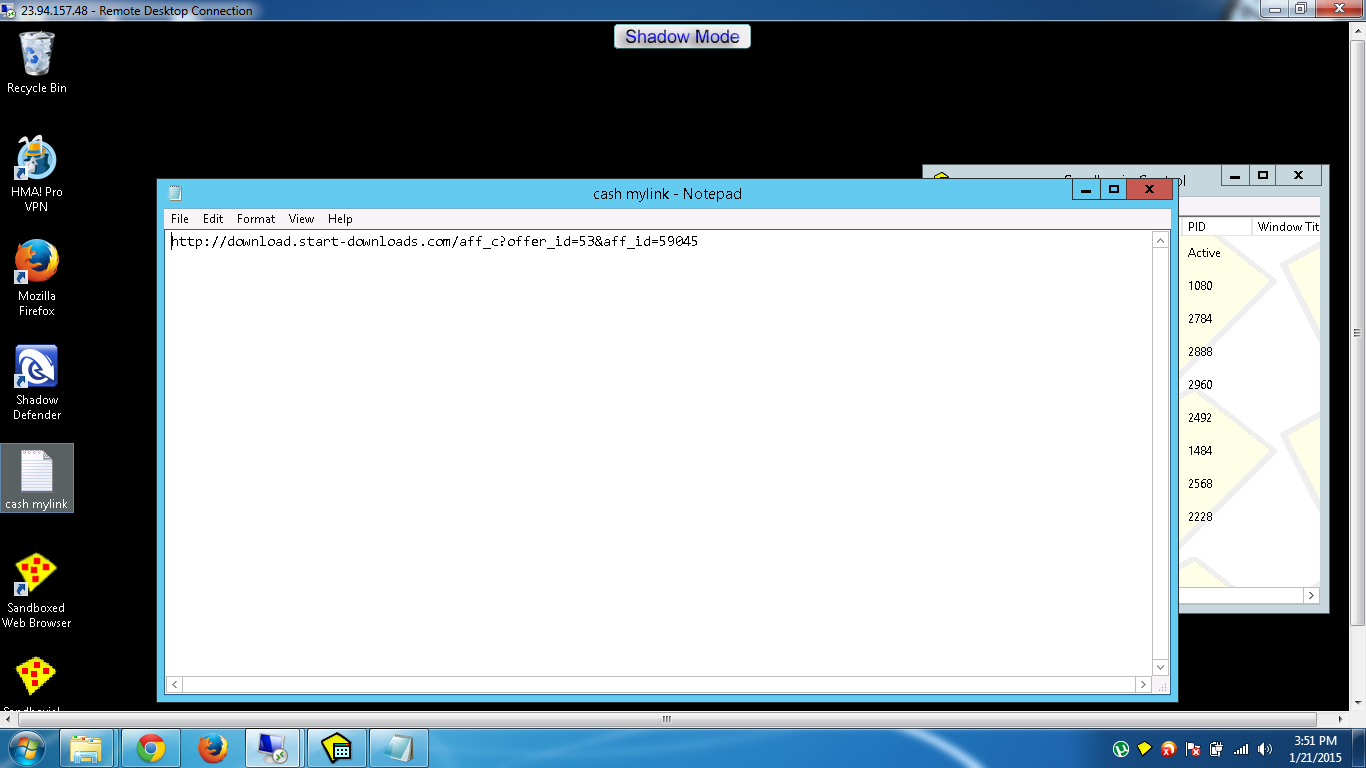Click the red round tray icon
1366x768 pixels.
pyautogui.click(x=1169, y=749)
